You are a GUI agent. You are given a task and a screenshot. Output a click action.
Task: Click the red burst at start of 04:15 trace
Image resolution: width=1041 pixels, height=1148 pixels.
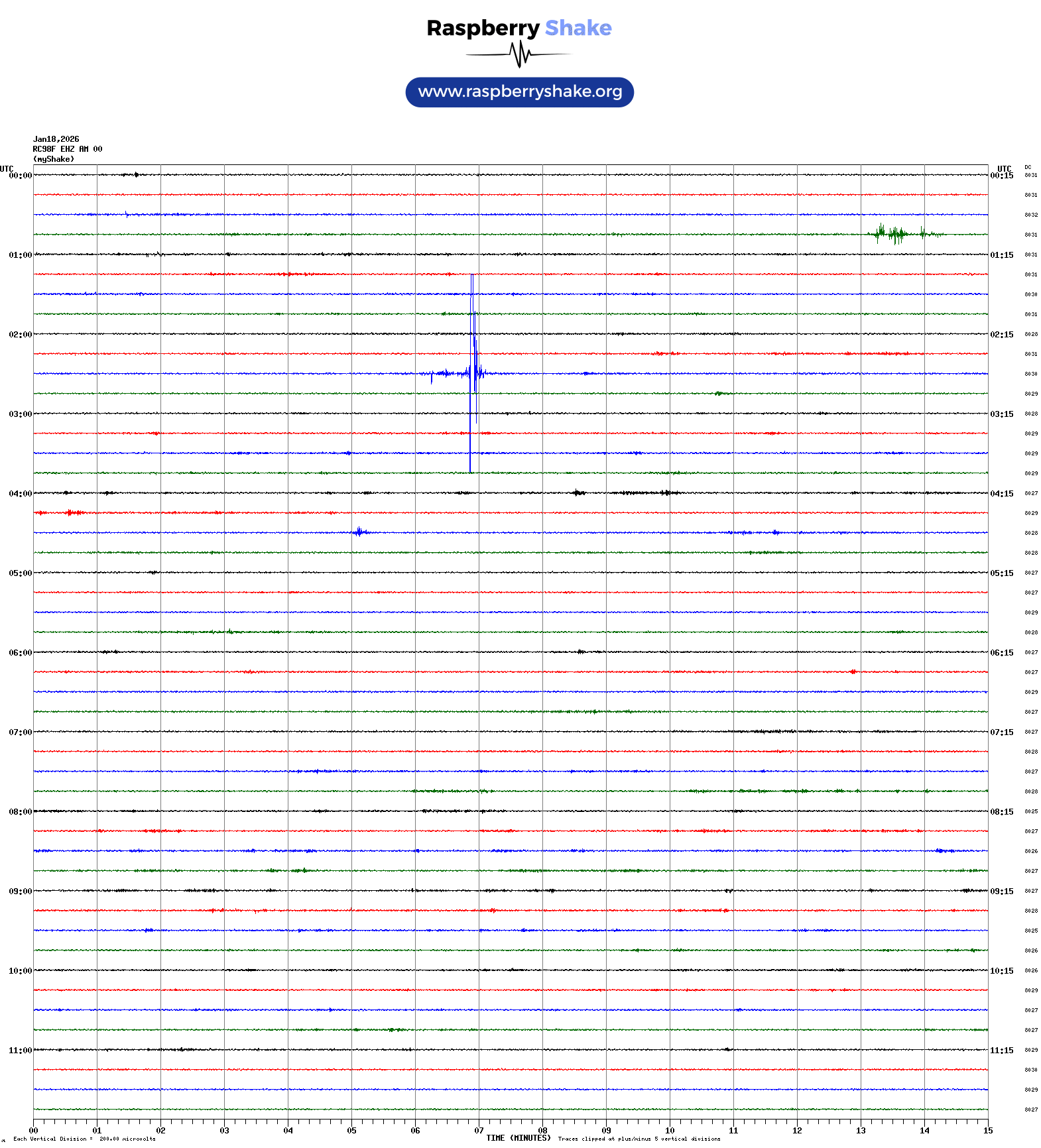tap(72, 512)
